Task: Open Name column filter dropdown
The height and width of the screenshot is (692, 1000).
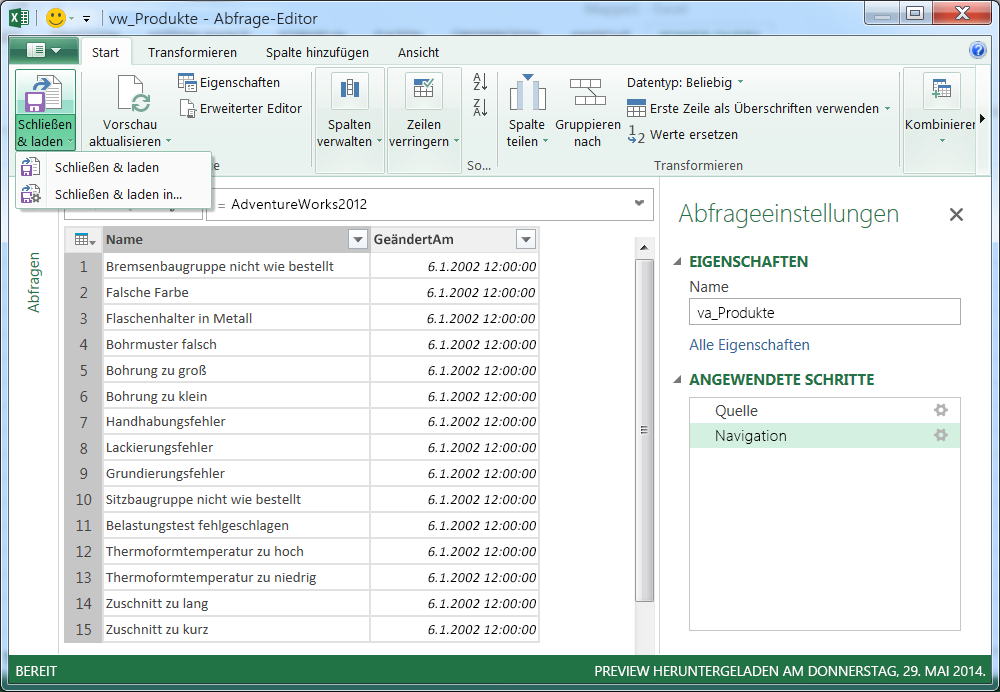Action: tap(358, 240)
